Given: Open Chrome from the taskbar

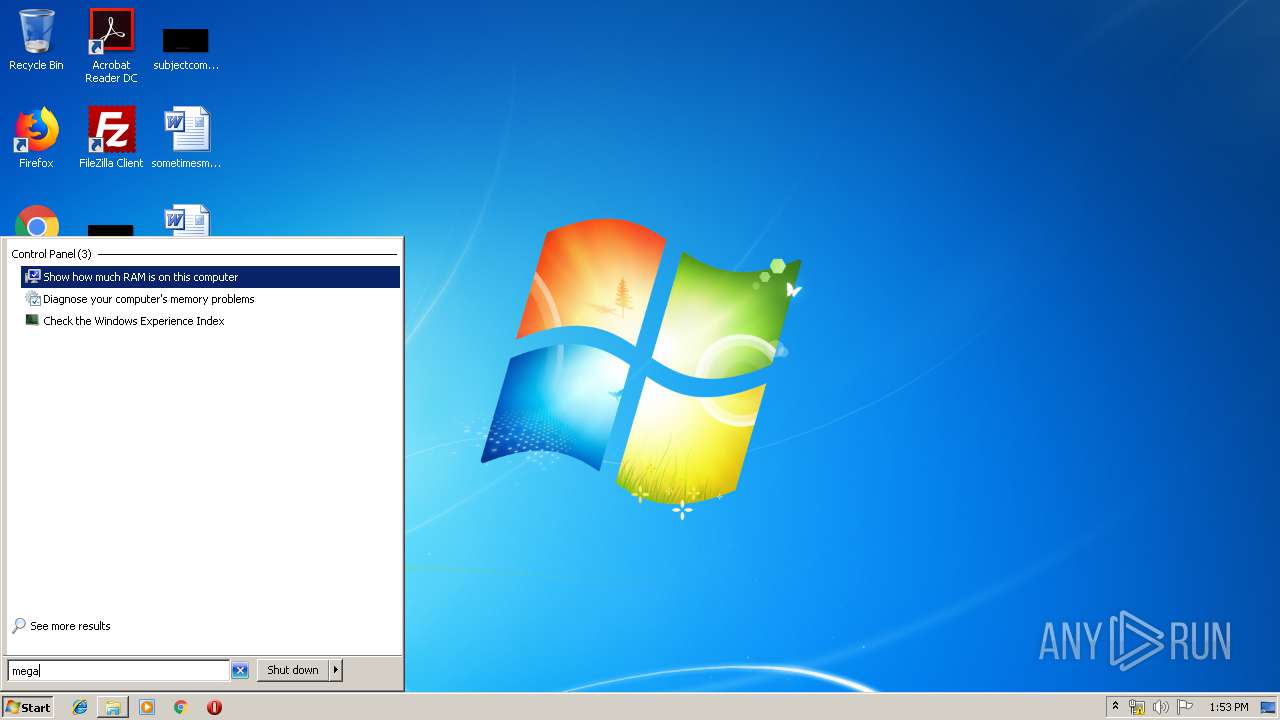Looking at the screenshot, I should (180, 707).
